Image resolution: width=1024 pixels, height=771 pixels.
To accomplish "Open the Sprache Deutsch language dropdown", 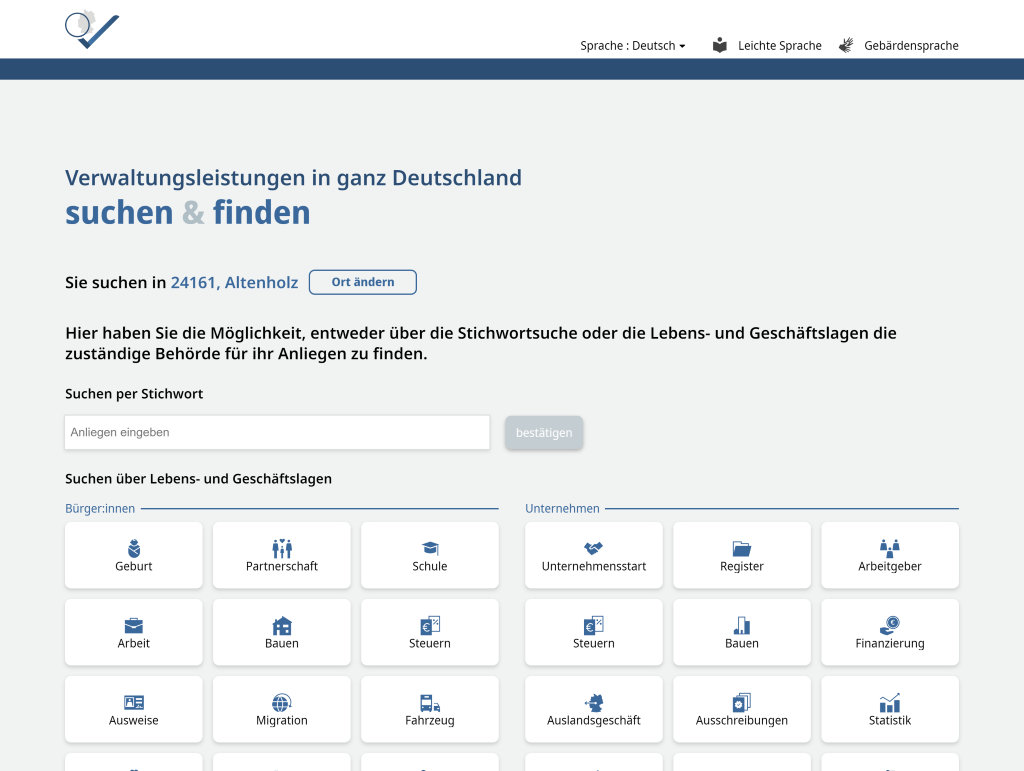I will (632, 46).
